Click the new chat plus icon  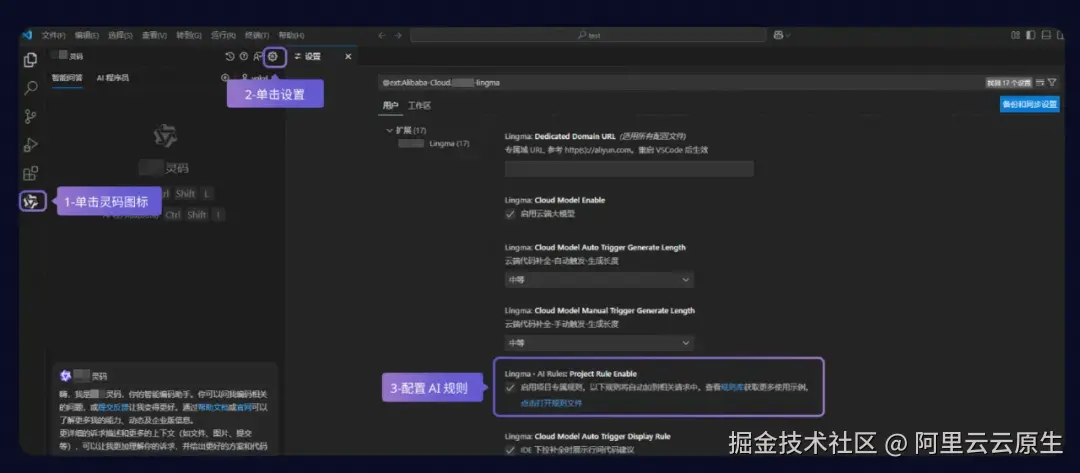(225, 78)
